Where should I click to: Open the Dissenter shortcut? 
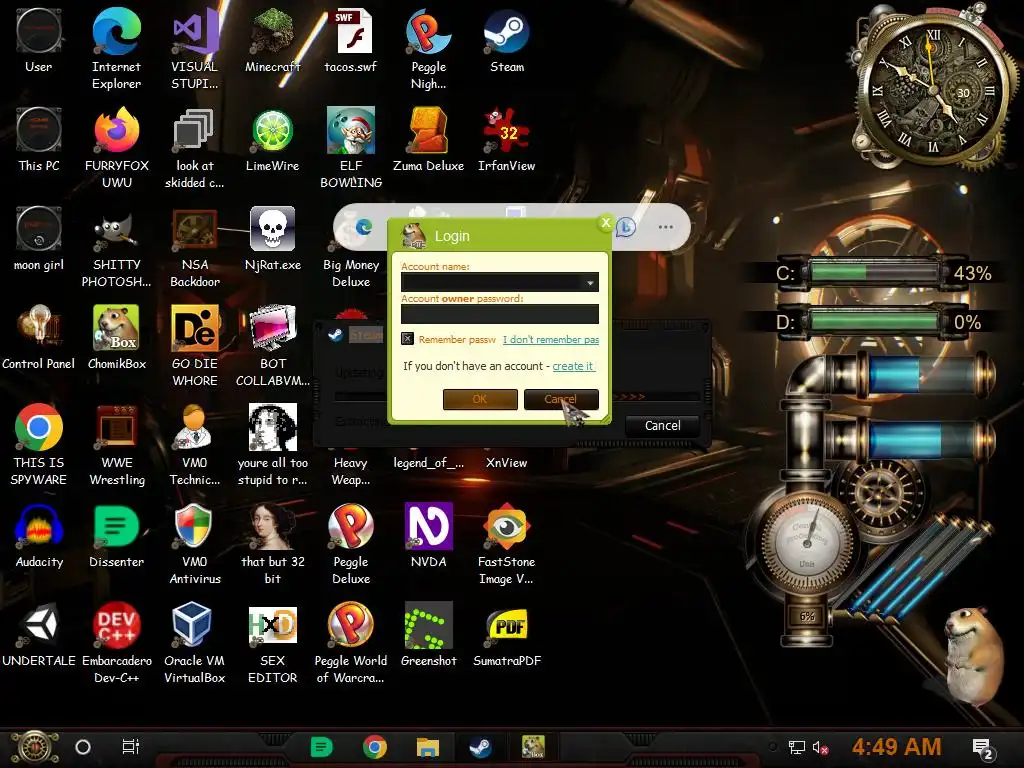pos(116,536)
